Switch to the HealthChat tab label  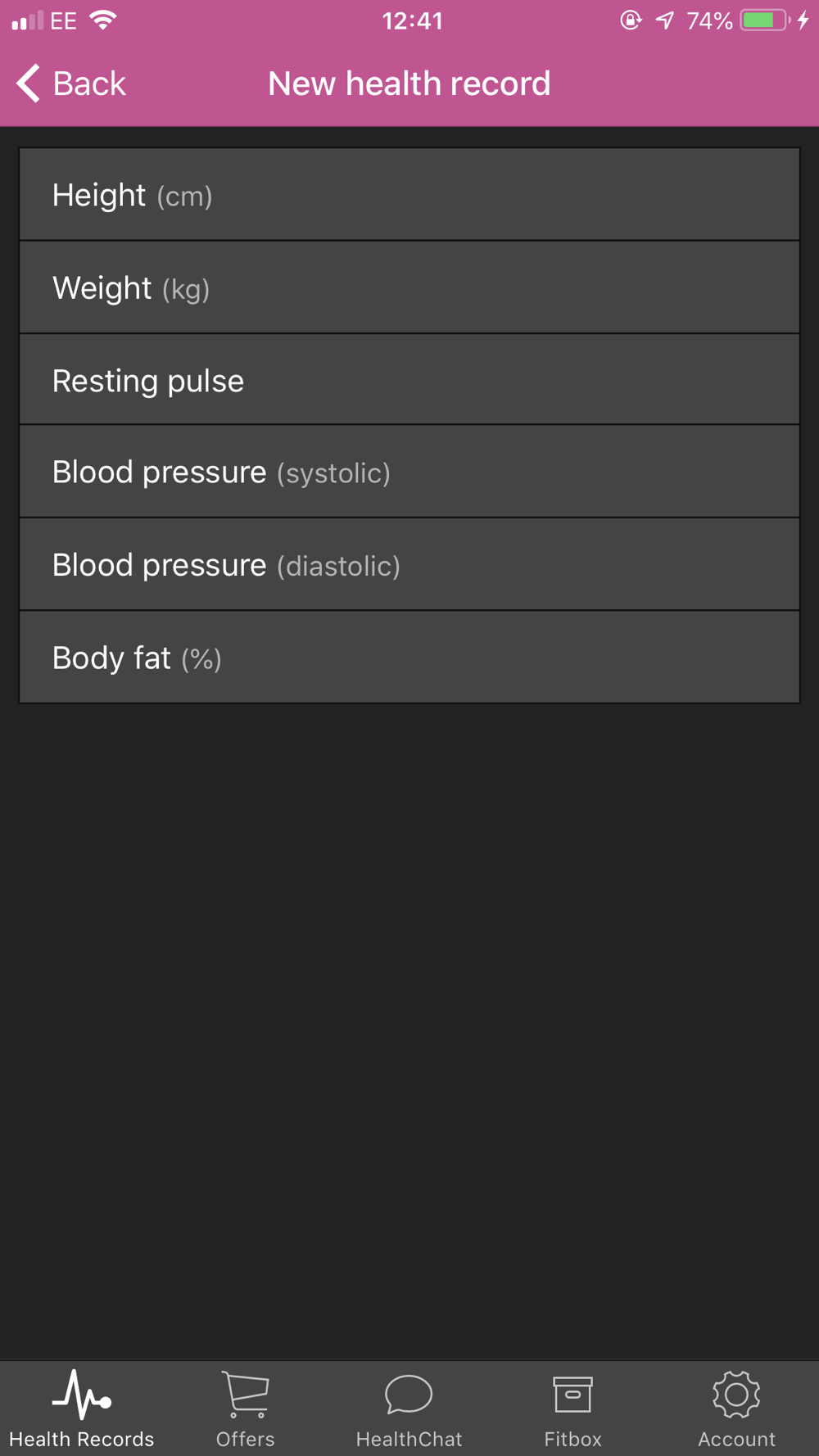click(409, 1439)
